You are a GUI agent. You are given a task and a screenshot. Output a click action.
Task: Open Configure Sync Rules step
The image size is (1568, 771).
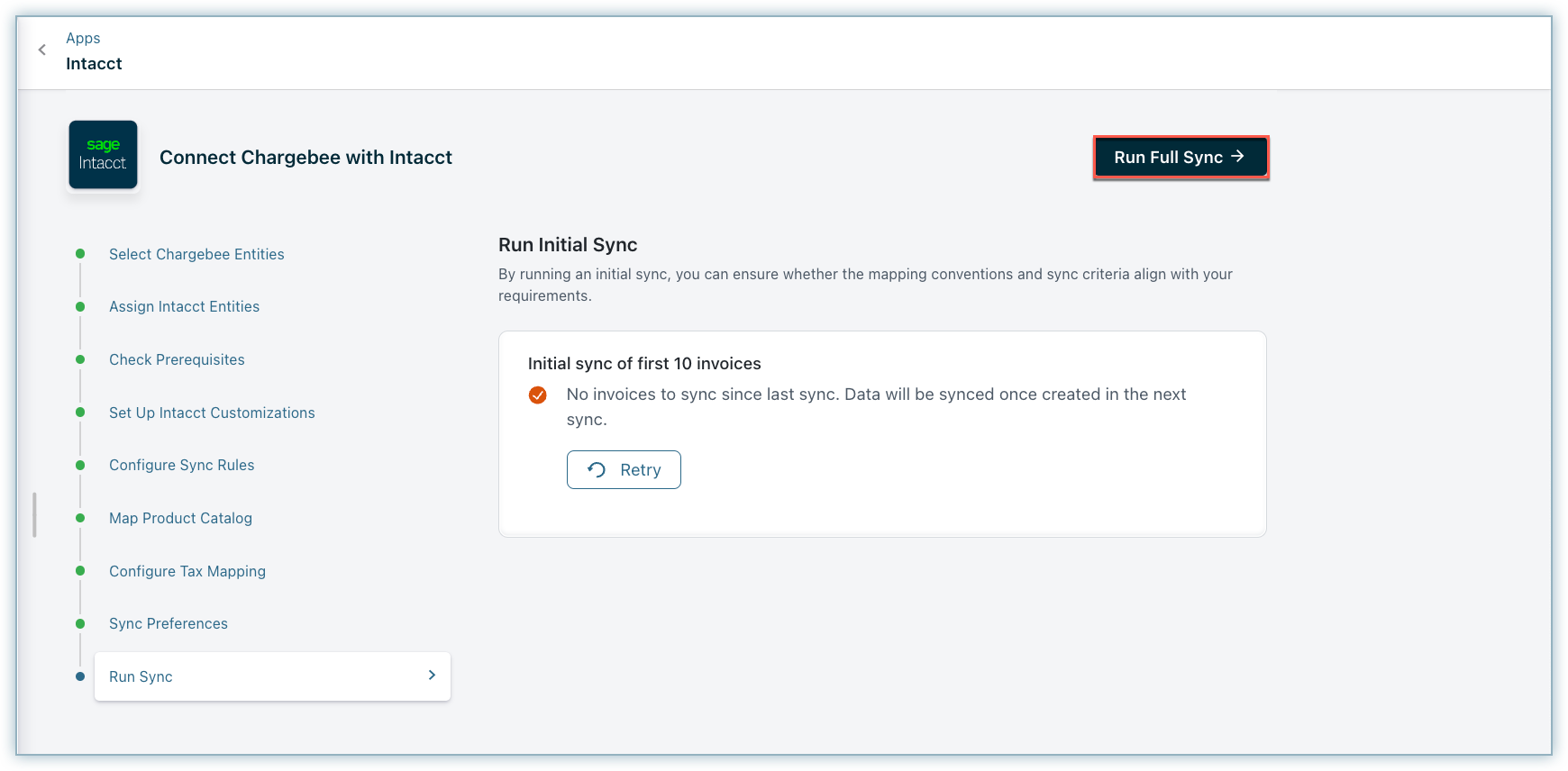point(181,465)
